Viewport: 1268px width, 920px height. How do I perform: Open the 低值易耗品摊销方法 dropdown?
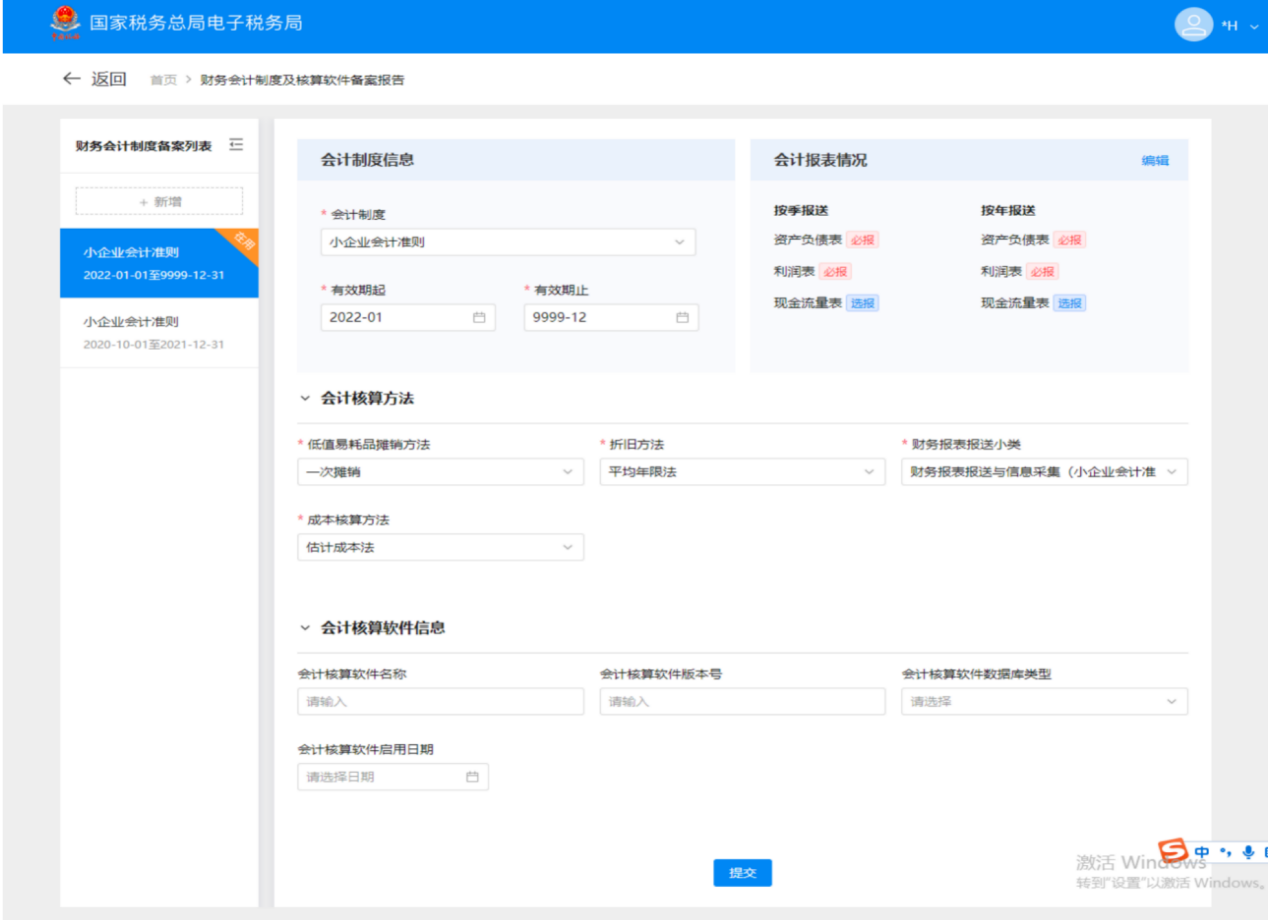(441, 471)
